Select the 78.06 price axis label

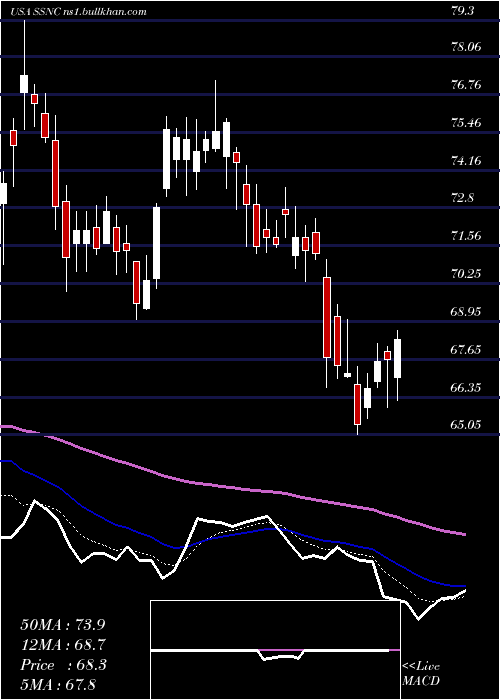[467, 46]
